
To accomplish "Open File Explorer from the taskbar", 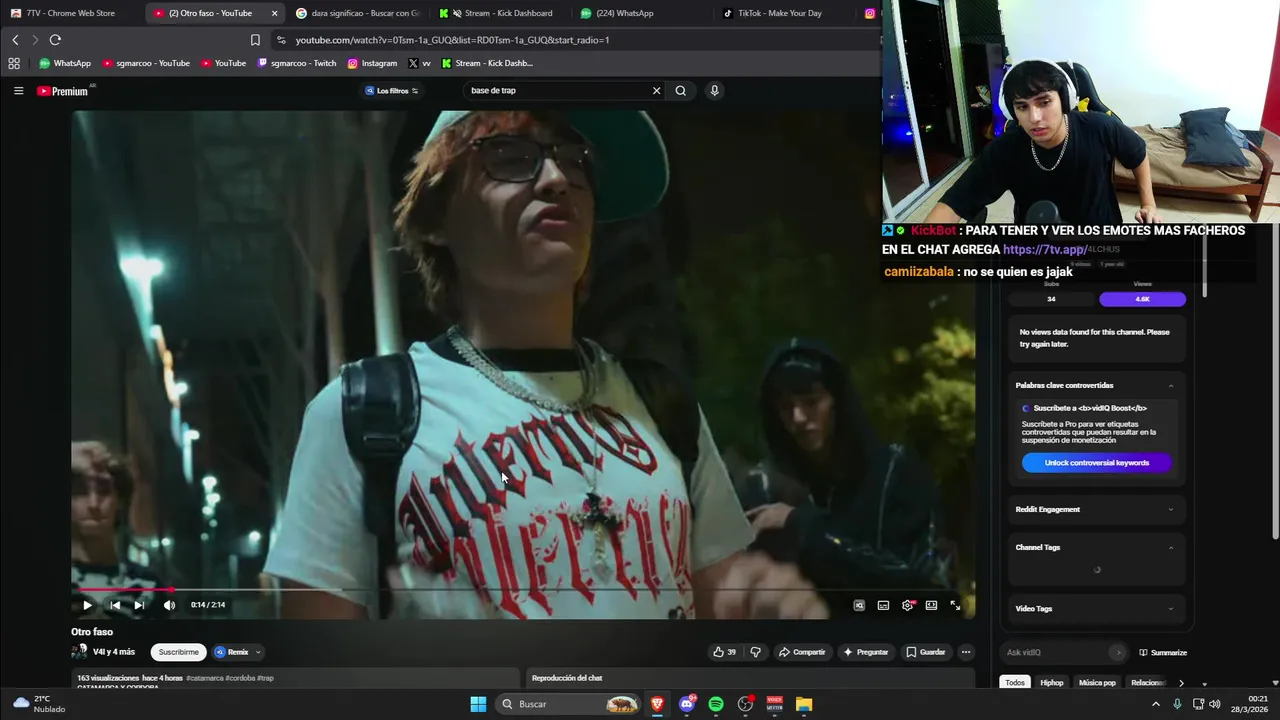I will click(x=804, y=704).
